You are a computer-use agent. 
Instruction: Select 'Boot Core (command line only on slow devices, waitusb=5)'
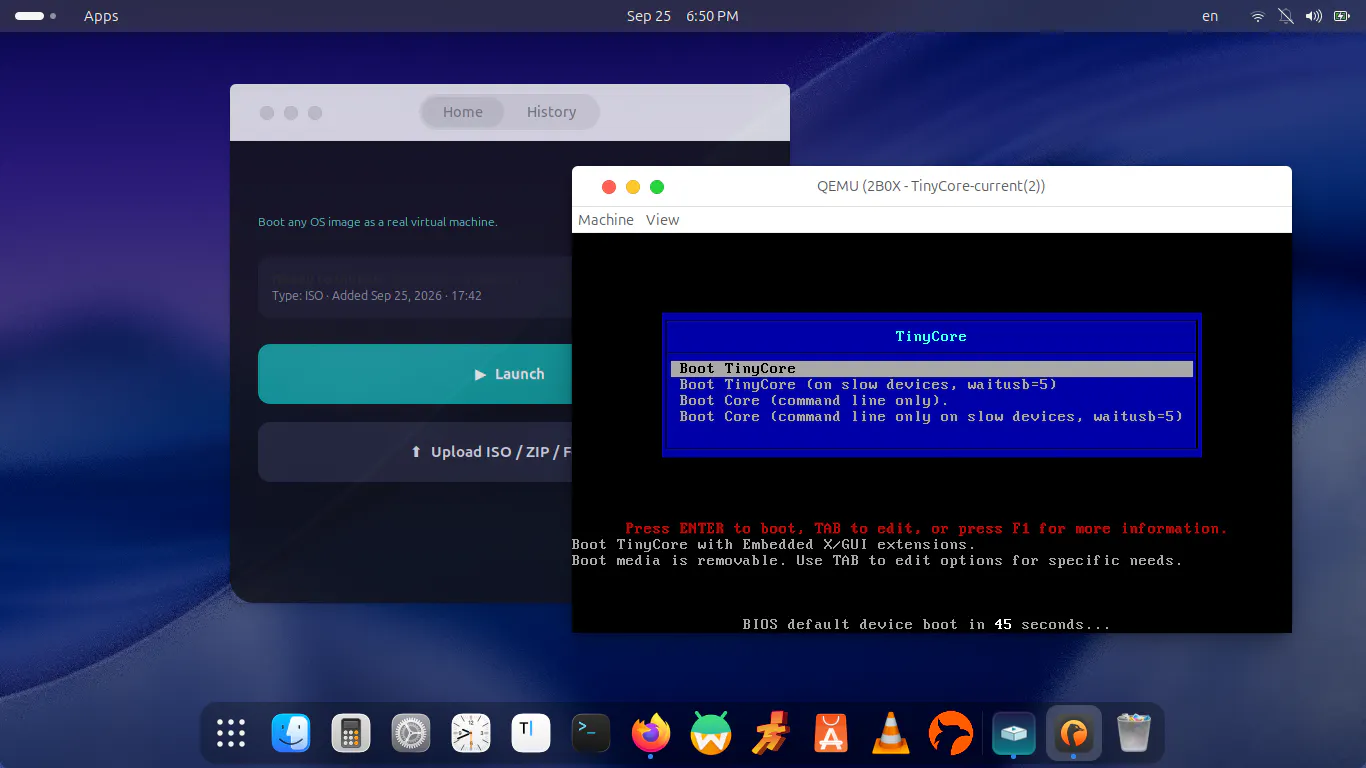pyautogui.click(x=931, y=417)
